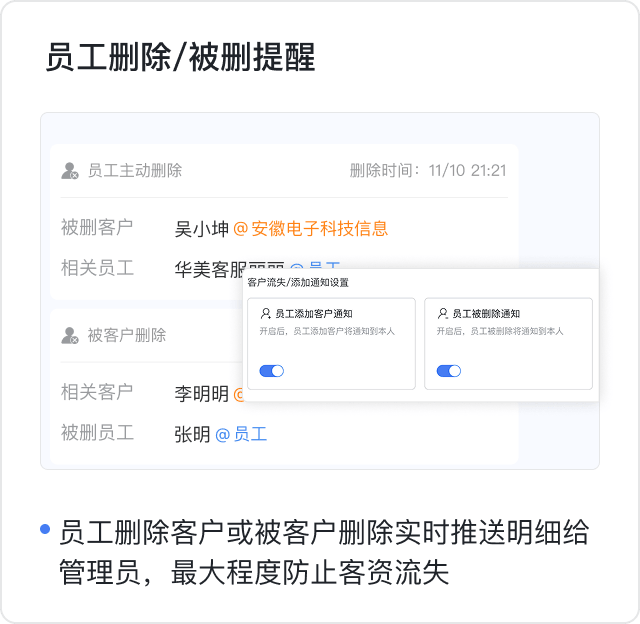Open the 员工添加客户通知 settings card
The image size is (640, 624).
click(331, 343)
